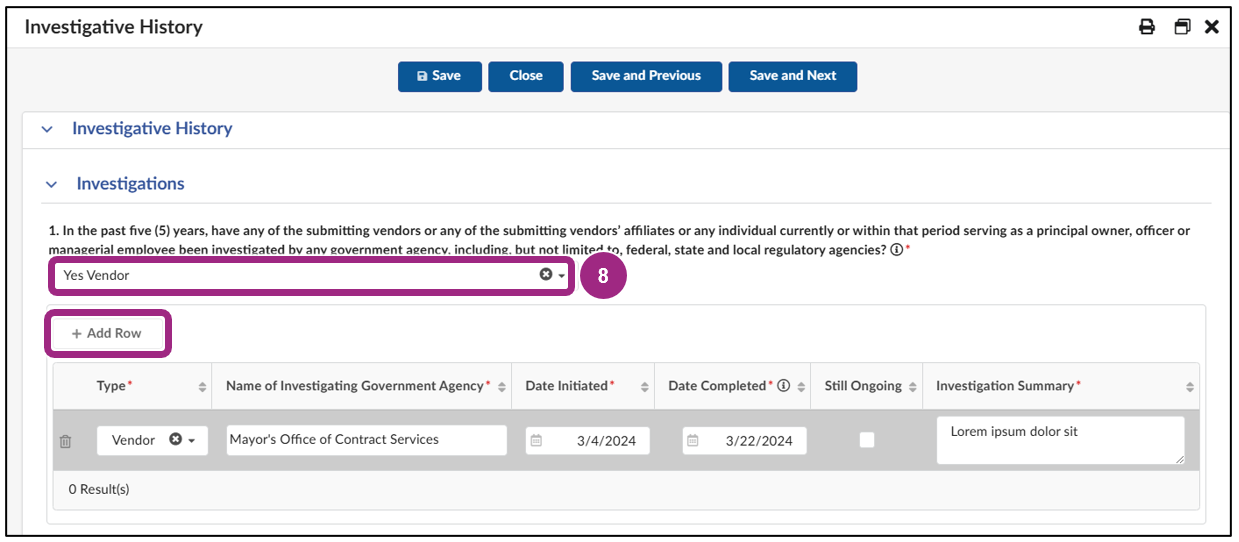Open the Type dropdown in row
This screenshot has height=542, width=1239.
[x=191, y=441]
